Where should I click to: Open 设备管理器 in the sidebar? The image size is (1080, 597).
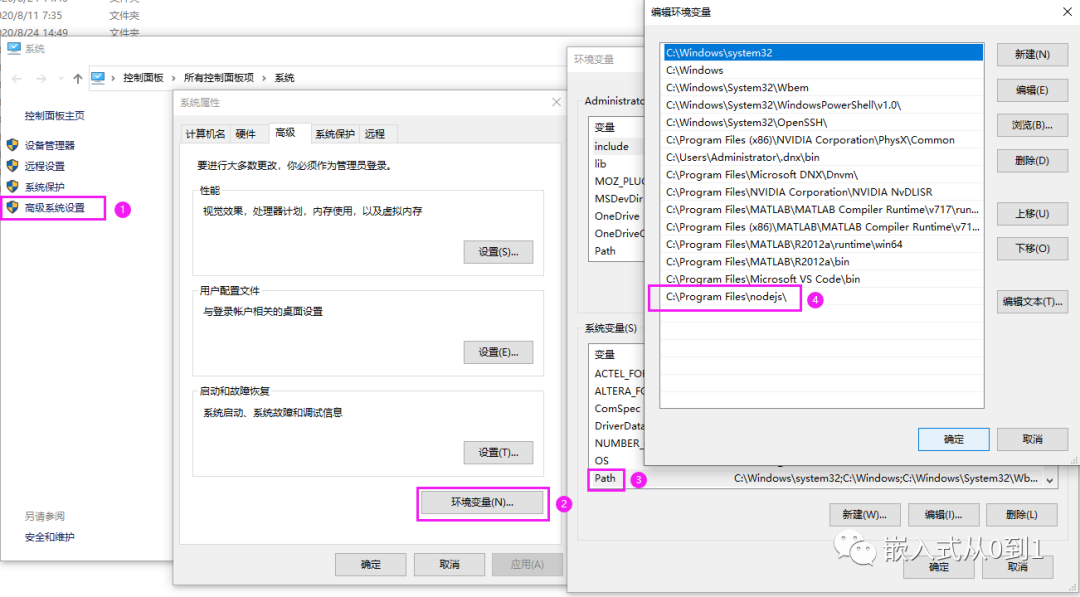[50, 145]
